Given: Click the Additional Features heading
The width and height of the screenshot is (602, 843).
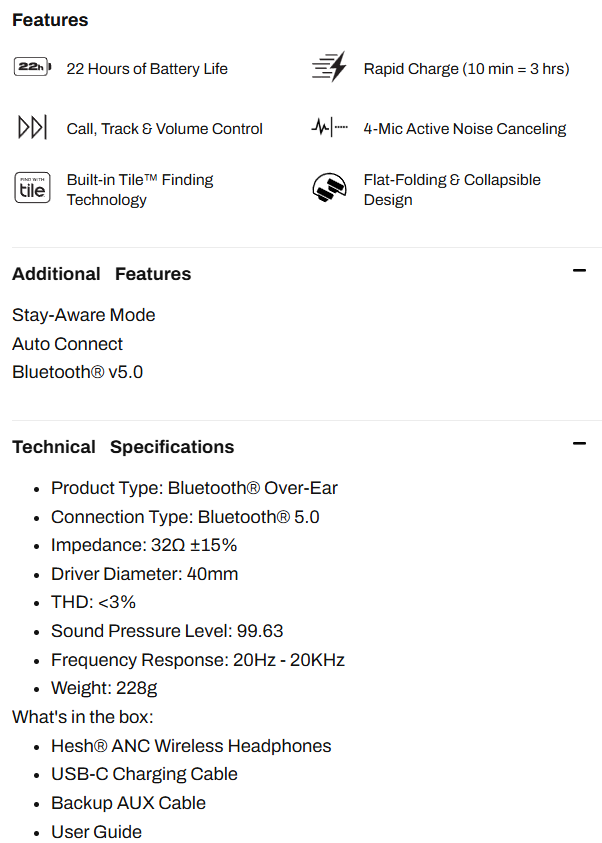Looking at the screenshot, I should click(101, 274).
